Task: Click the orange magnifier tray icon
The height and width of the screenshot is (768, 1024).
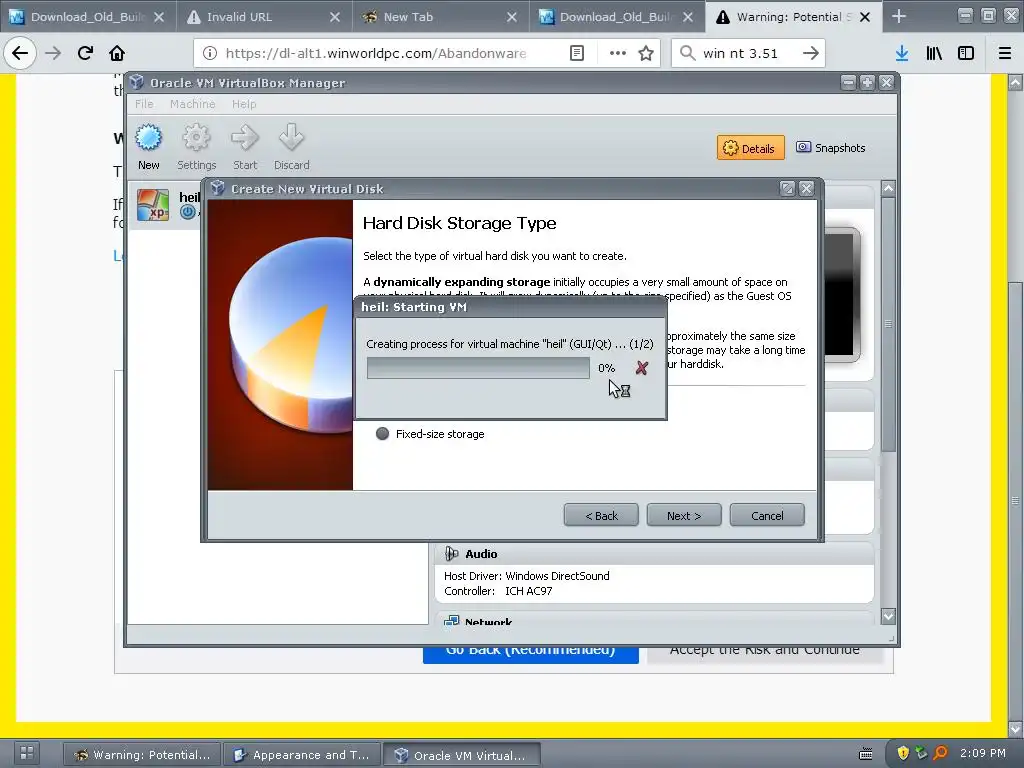Action: click(x=940, y=753)
